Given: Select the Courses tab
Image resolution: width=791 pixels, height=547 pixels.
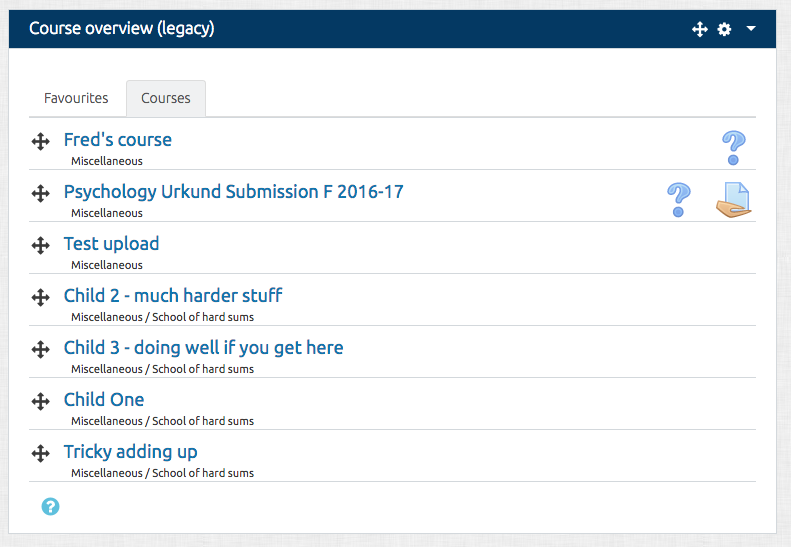Looking at the screenshot, I should point(166,98).
